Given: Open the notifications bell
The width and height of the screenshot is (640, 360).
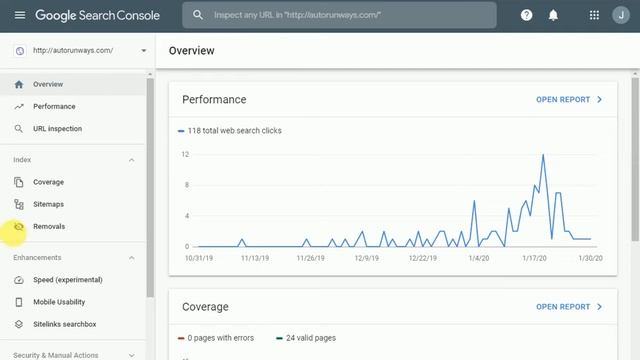Looking at the screenshot, I should [553, 15].
